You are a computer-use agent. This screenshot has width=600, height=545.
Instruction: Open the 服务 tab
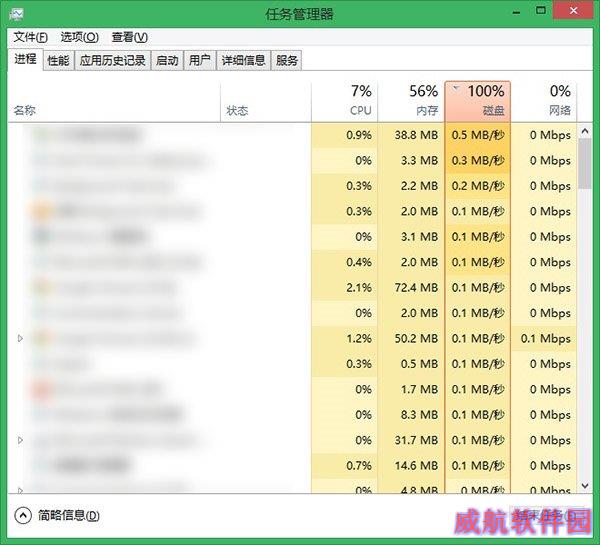click(287, 60)
